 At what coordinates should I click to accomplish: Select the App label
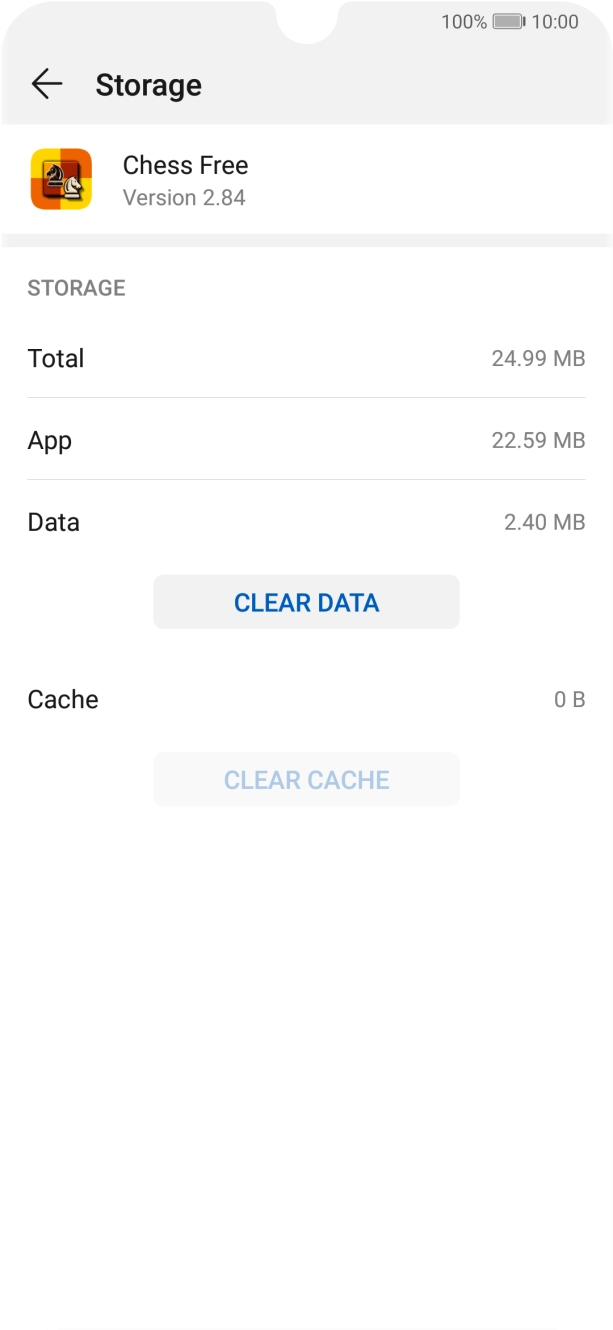point(50,441)
